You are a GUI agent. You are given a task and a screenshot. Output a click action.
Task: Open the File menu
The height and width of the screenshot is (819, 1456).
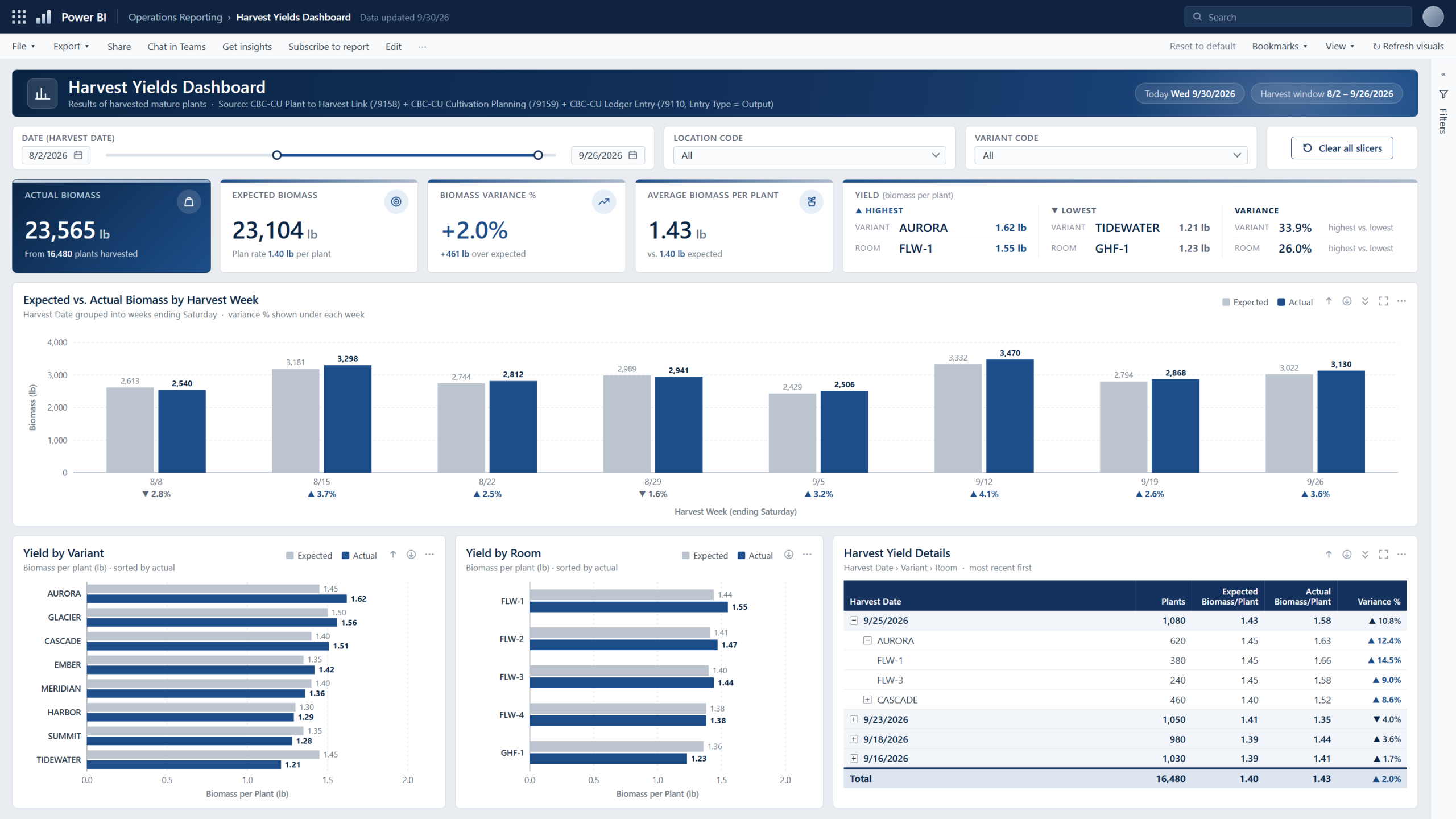click(x=23, y=47)
